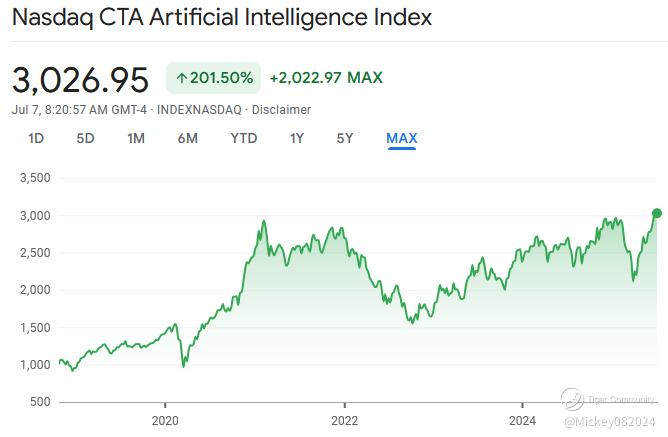The image size is (668, 437).
Task: Click the Tiger Community watermark logo
Action: coord(572,400)
